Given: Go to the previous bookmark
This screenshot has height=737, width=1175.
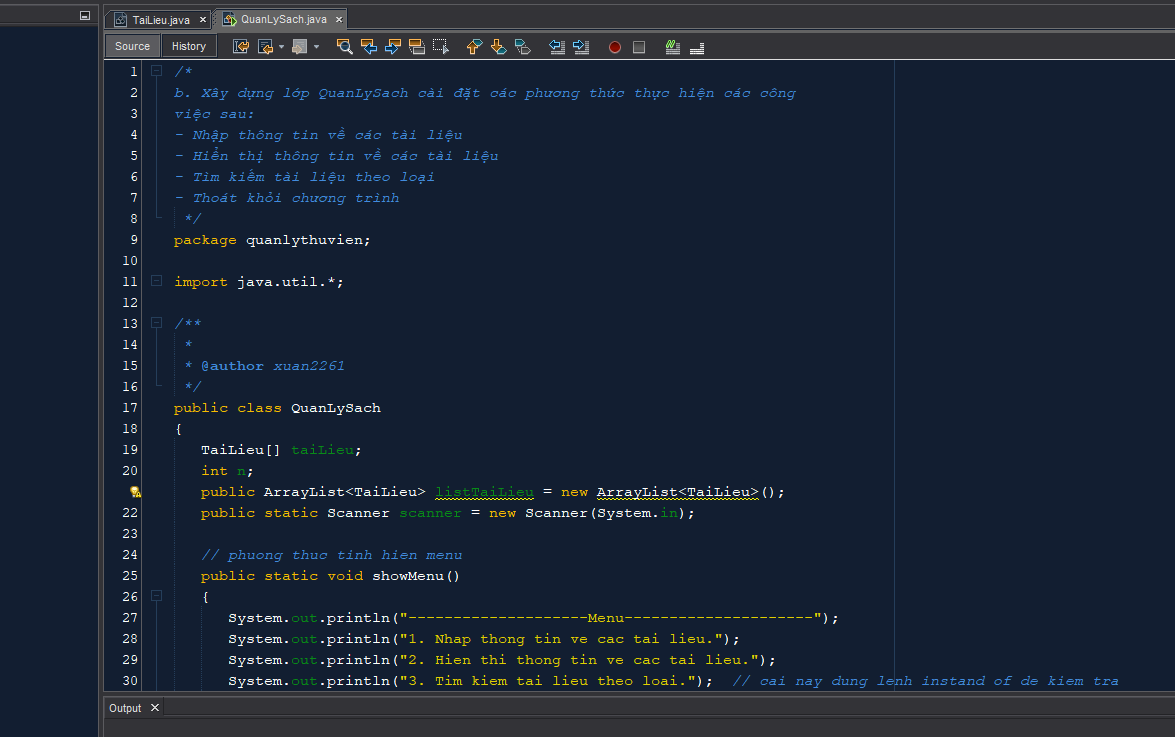Looking at the screenshot, I should (x=475, y=46).
